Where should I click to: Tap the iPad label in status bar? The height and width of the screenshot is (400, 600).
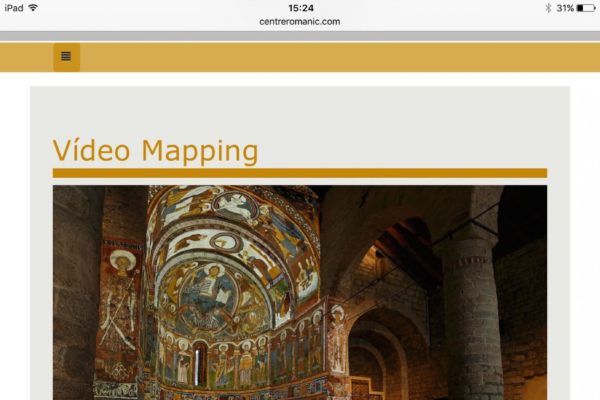(x=14, y=8)
